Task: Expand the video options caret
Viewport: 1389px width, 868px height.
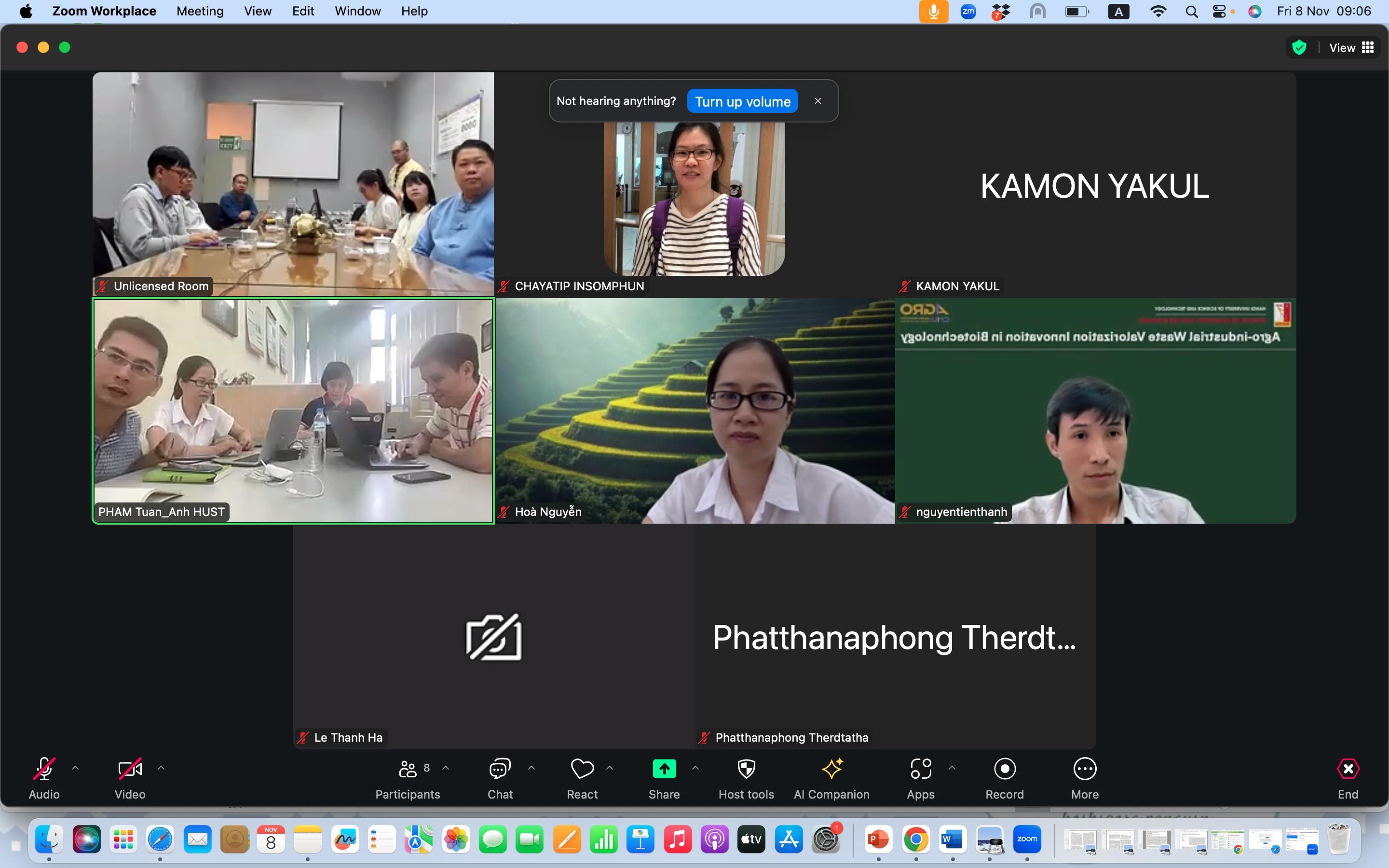Action: click(161, 768)
